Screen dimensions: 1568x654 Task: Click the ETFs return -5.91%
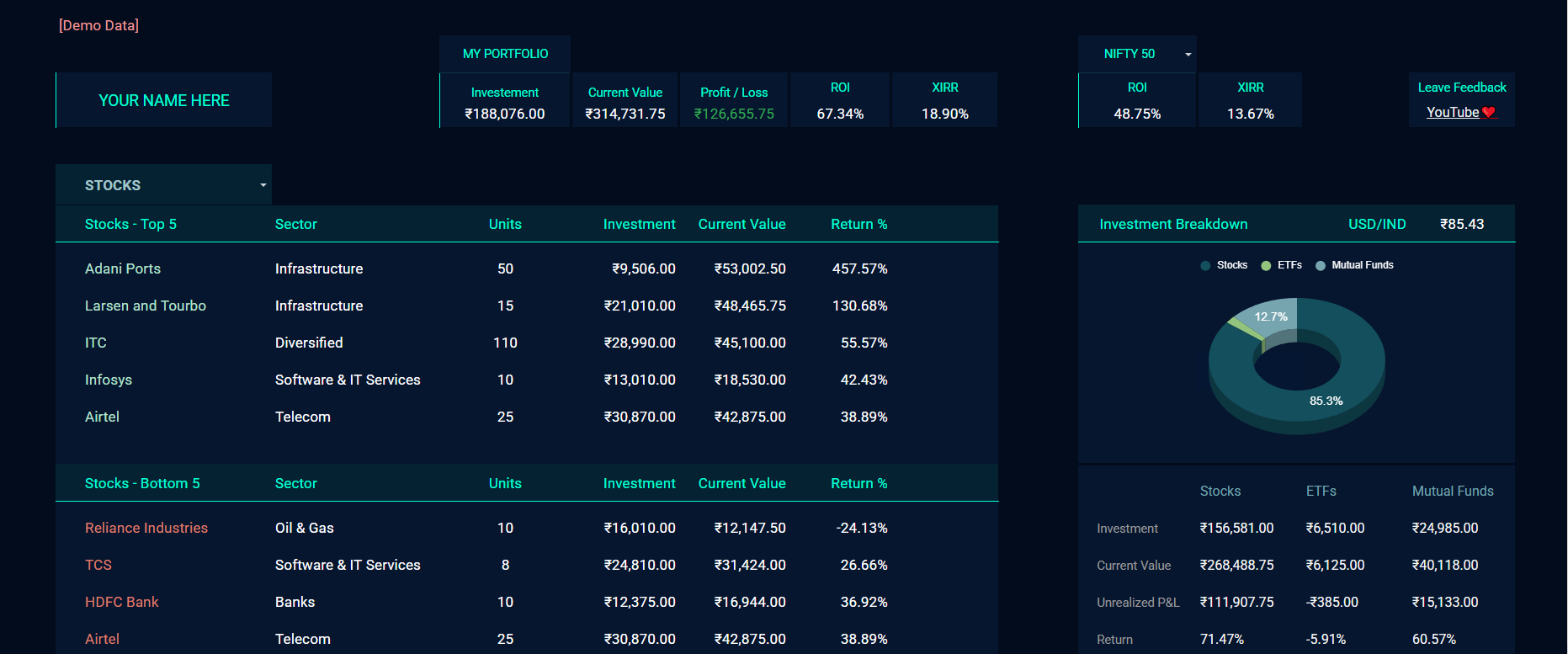tap(1326, 639)
